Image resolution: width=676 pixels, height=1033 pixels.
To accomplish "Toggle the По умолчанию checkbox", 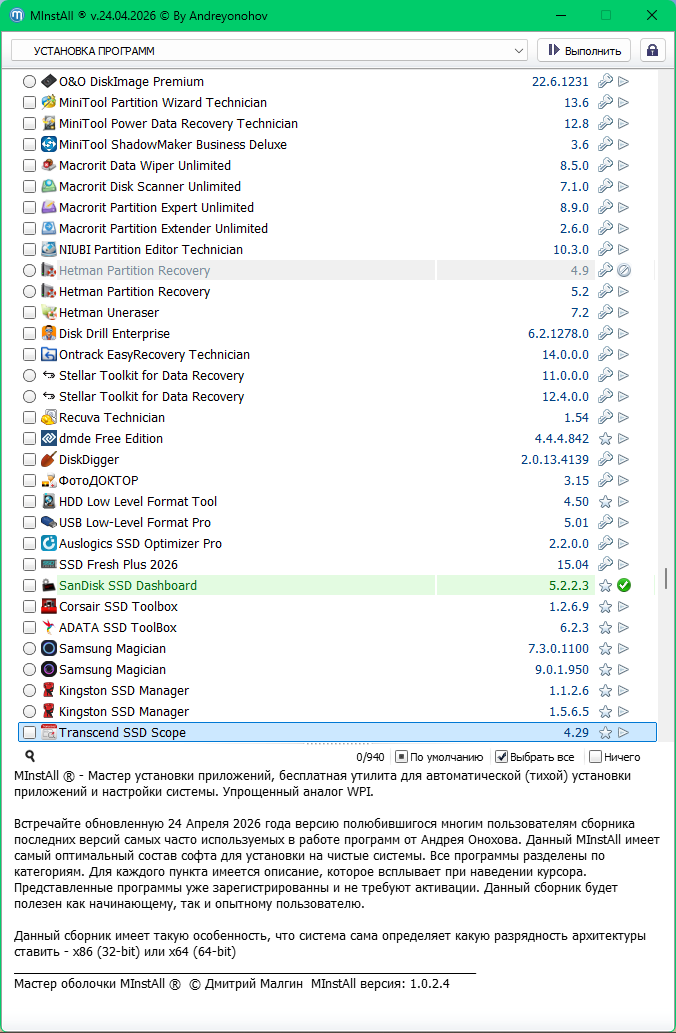I will click(x=401, y=757).
